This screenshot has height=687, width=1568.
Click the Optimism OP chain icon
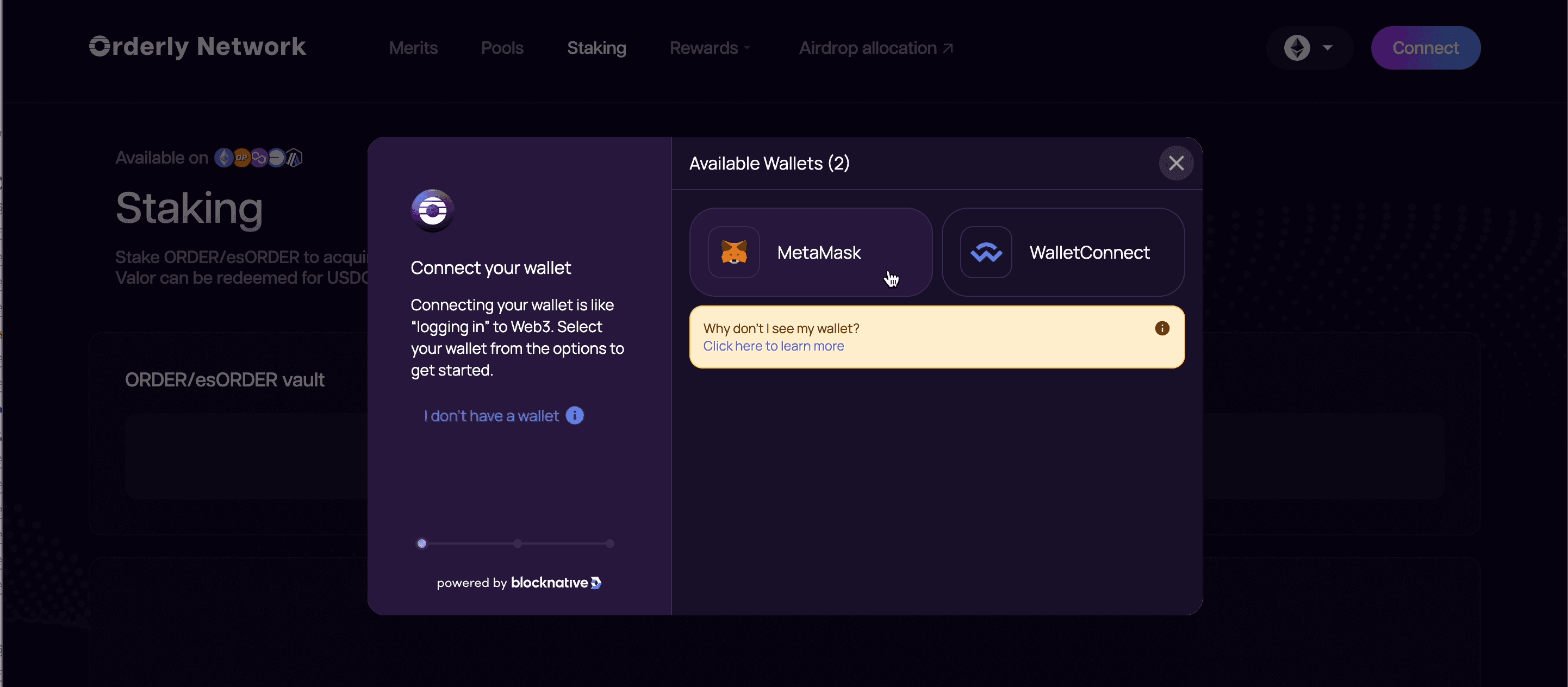241,158
